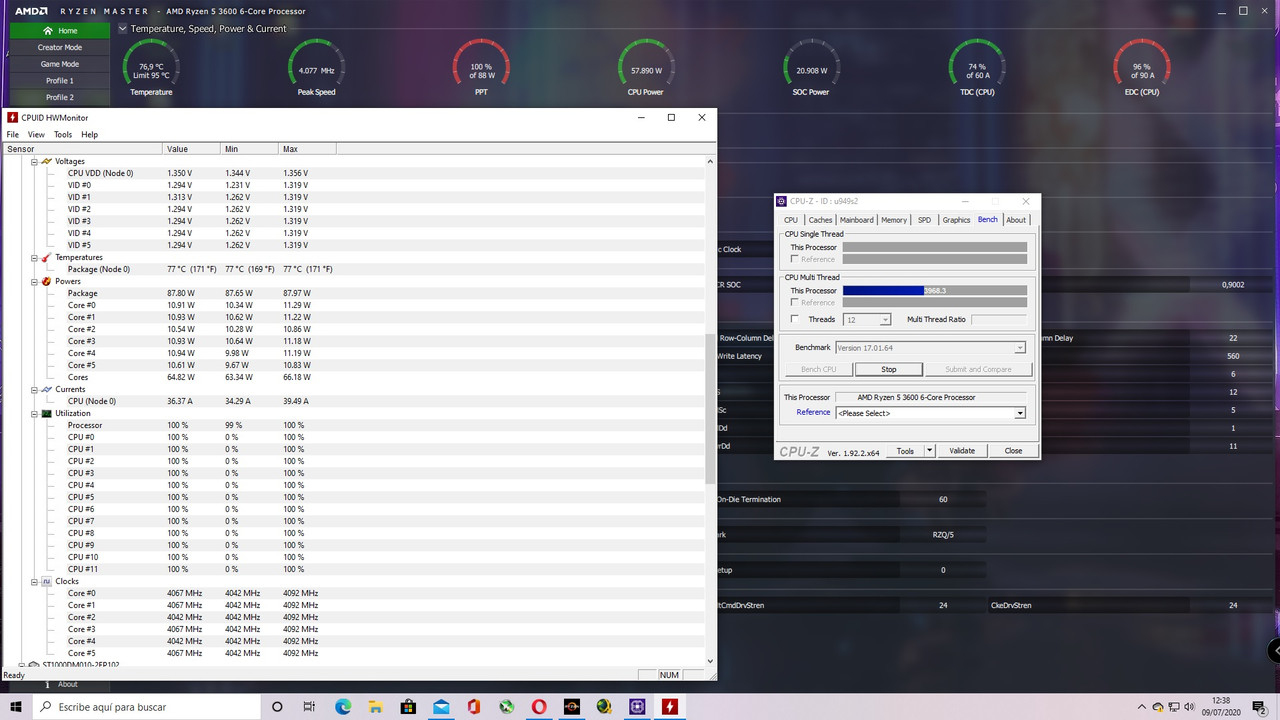Click the SOC Power gauge in Ryzen Master
Viewport: 1280px width, 720px height.
811,66
